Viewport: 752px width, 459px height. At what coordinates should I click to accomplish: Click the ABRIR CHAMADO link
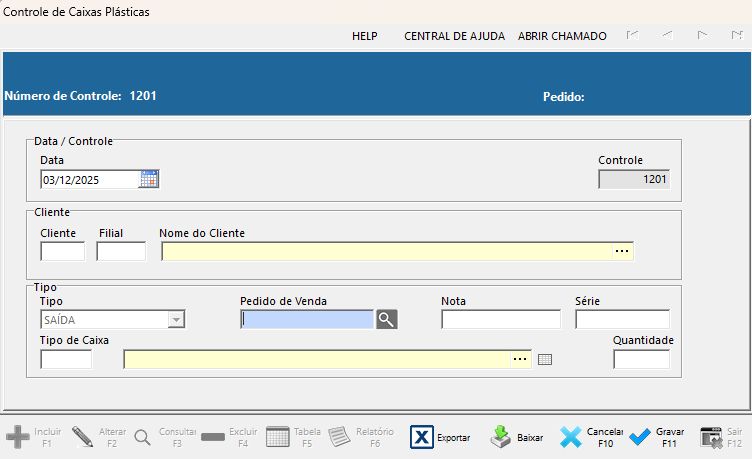pos(562,35)
